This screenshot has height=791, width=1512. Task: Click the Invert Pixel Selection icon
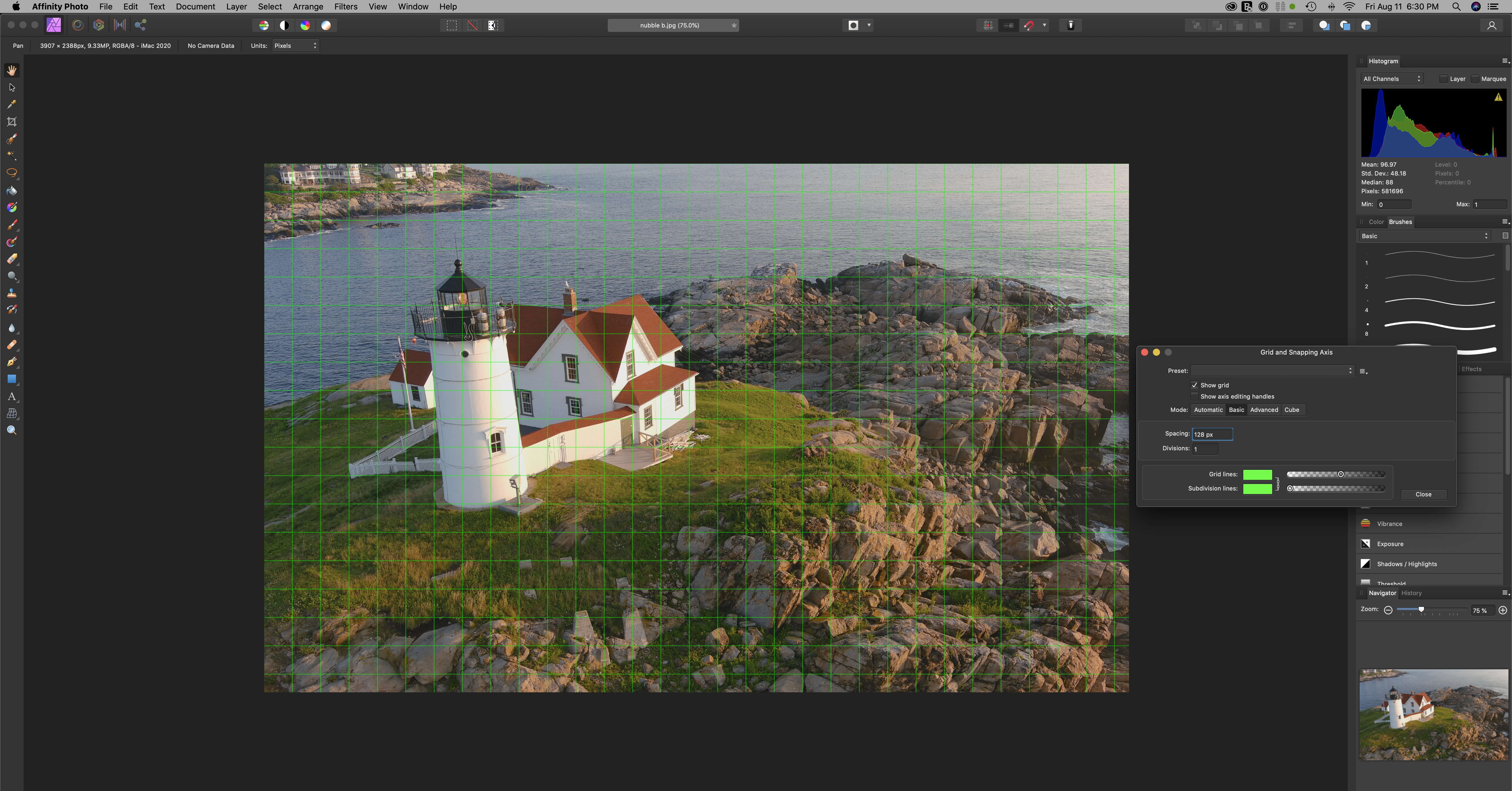pyautogui.click(x=493, y=25)
